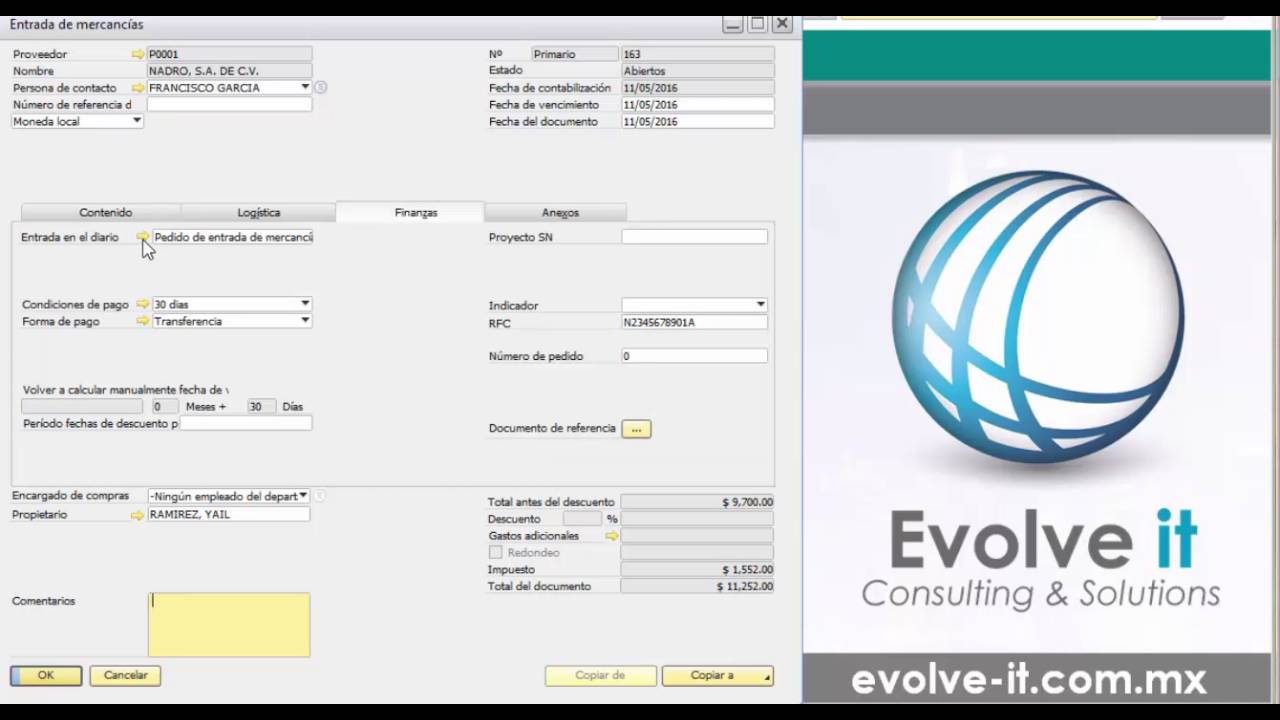Click the Número de referencia field
This screenshot has height=720, width=1280.
(x=230, y=105)
